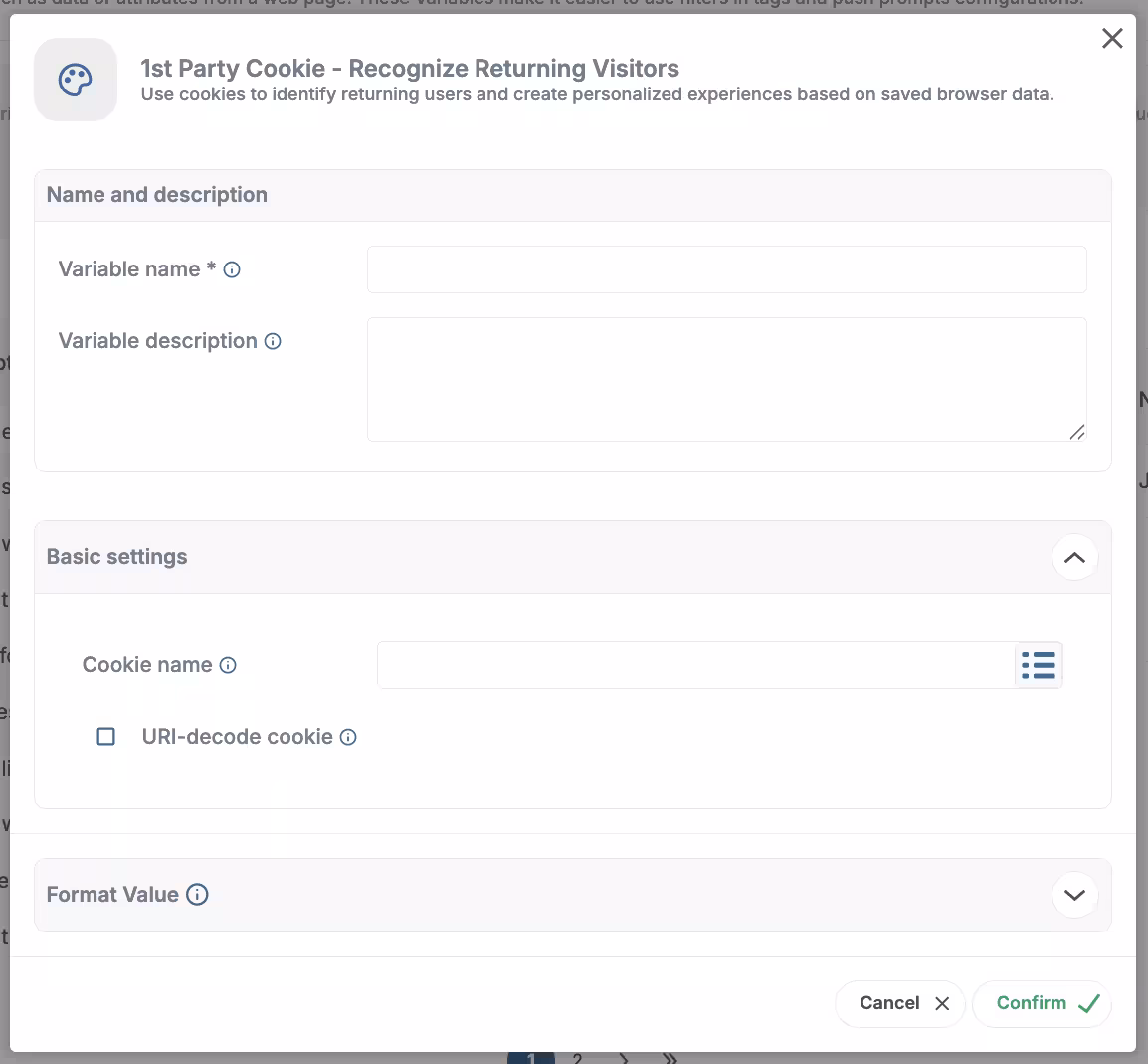Show info tooltip for Variable name
The width and height of the screenshot is (1148, 1064).
click(232, 269)
